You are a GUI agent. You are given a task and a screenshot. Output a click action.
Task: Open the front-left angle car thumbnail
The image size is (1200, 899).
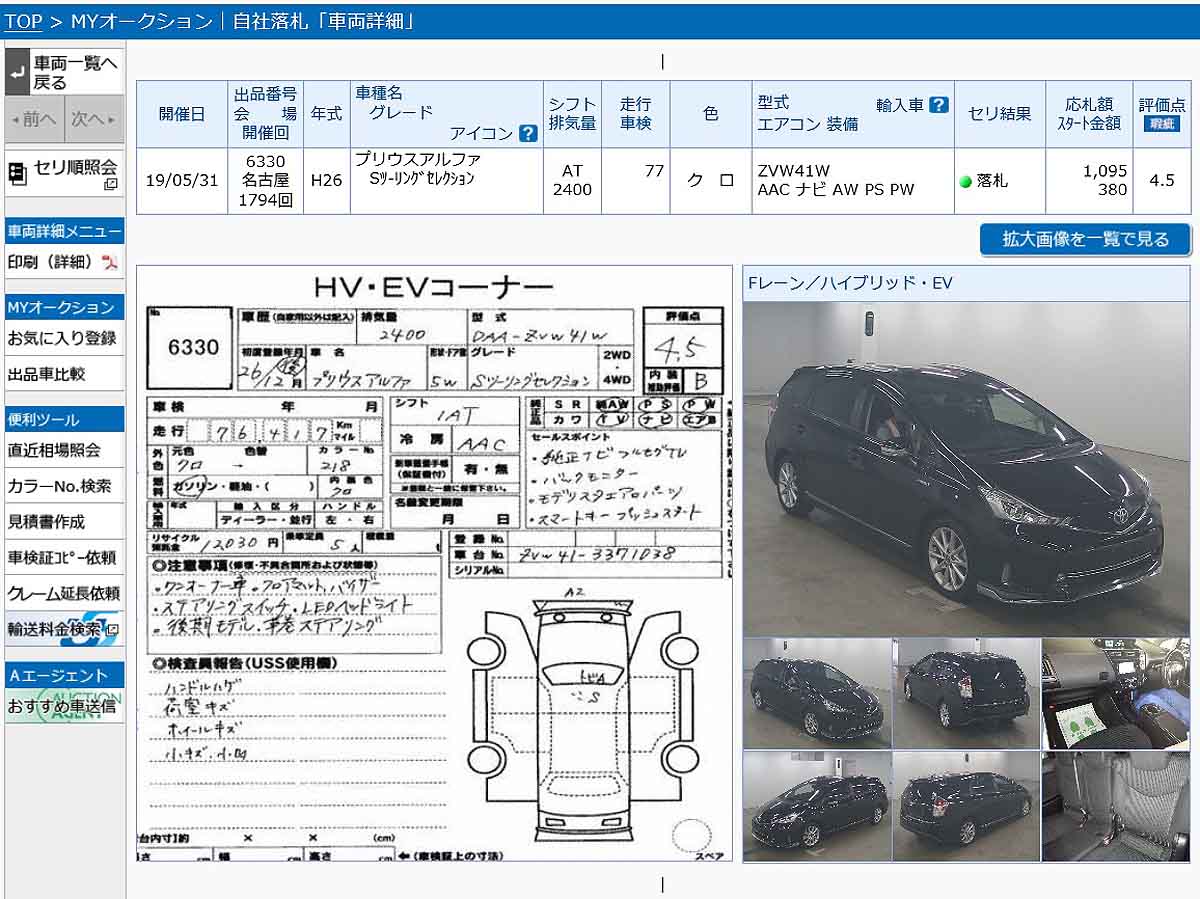coord(817,693)
